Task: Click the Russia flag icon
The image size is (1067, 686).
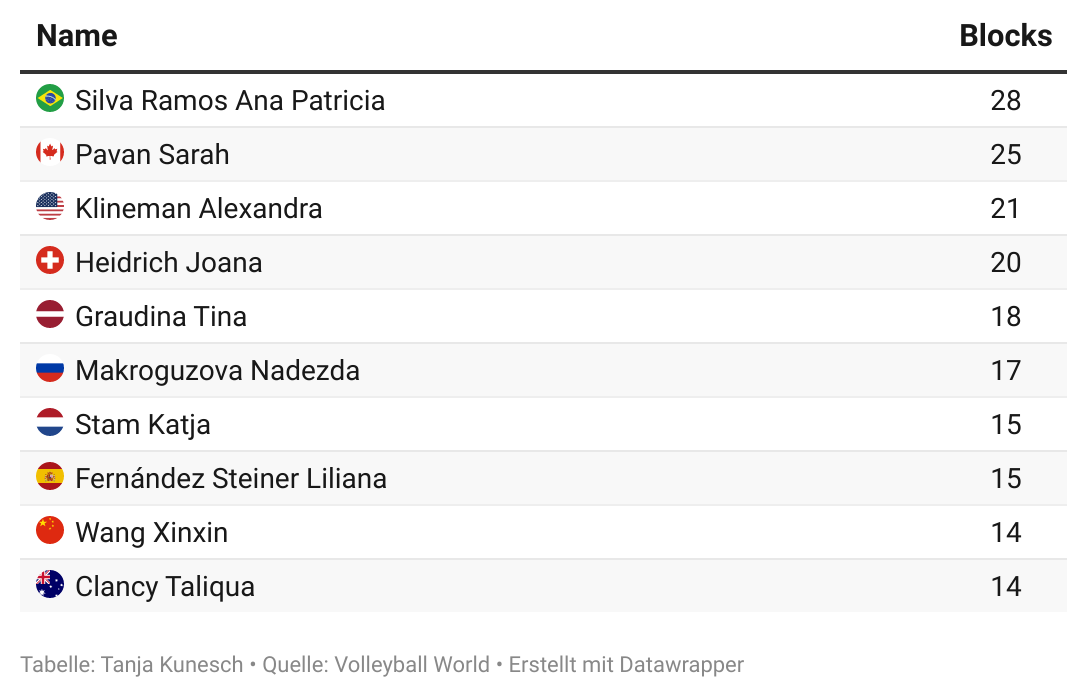Action: (50, 368)
